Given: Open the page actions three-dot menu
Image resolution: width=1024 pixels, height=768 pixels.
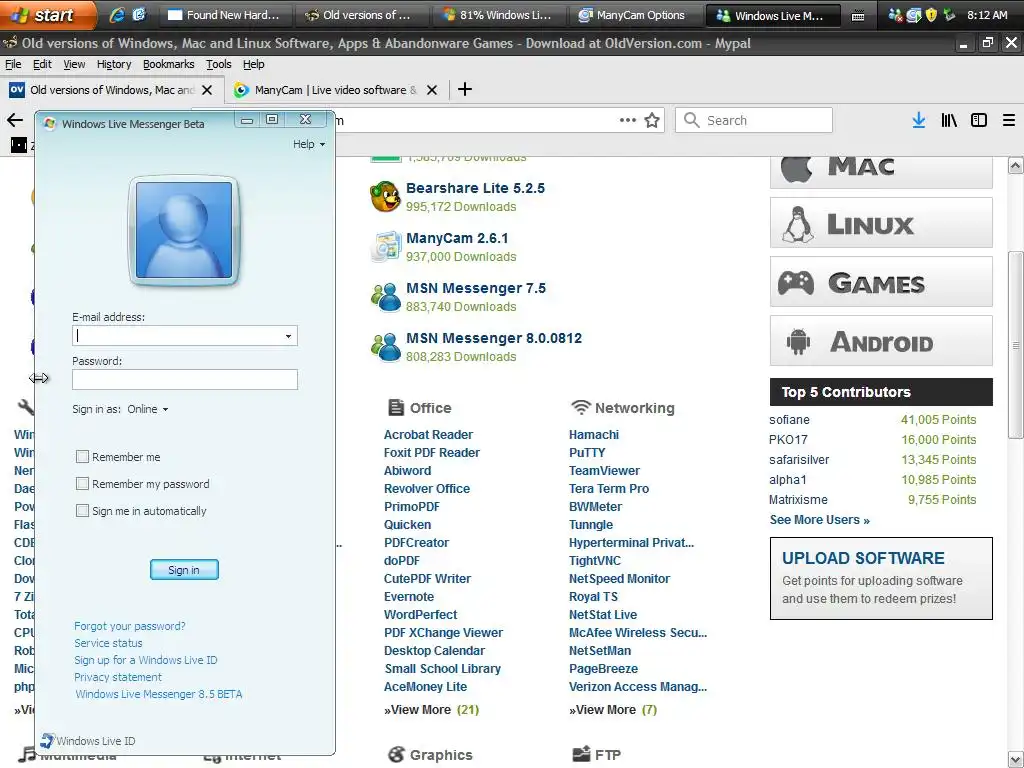Looking at the screenshot, I should (x=628, y=120).
